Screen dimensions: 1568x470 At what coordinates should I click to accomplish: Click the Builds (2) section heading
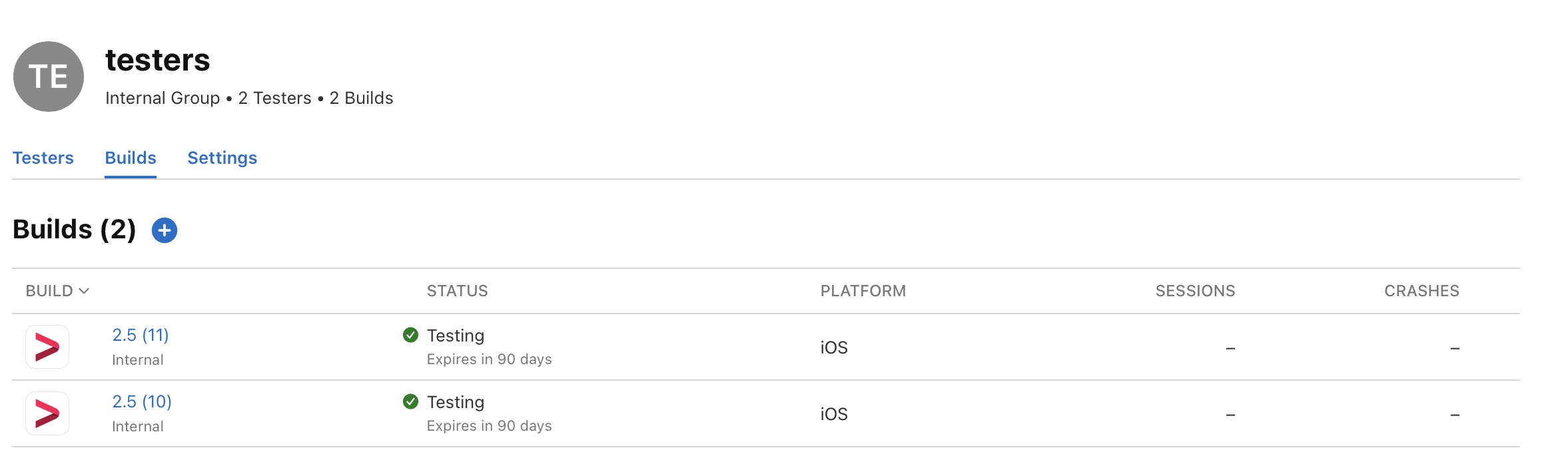(75, 230)
